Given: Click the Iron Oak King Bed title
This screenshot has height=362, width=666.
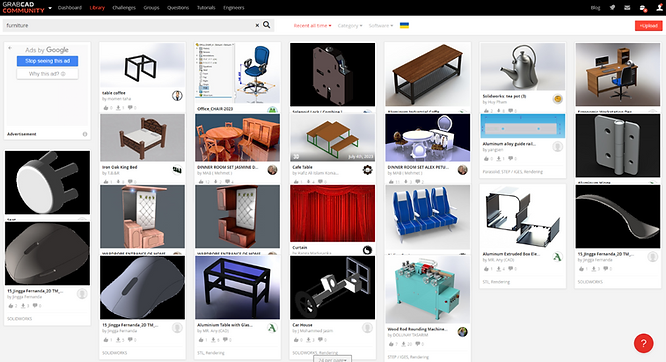Looking at the screenshot, I should tap(119, 167).
